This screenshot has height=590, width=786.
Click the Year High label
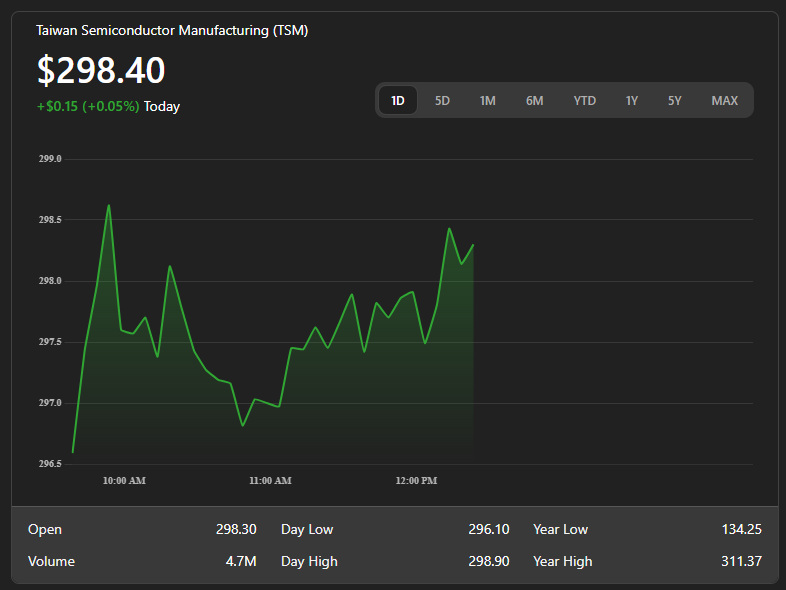point(562,561)
